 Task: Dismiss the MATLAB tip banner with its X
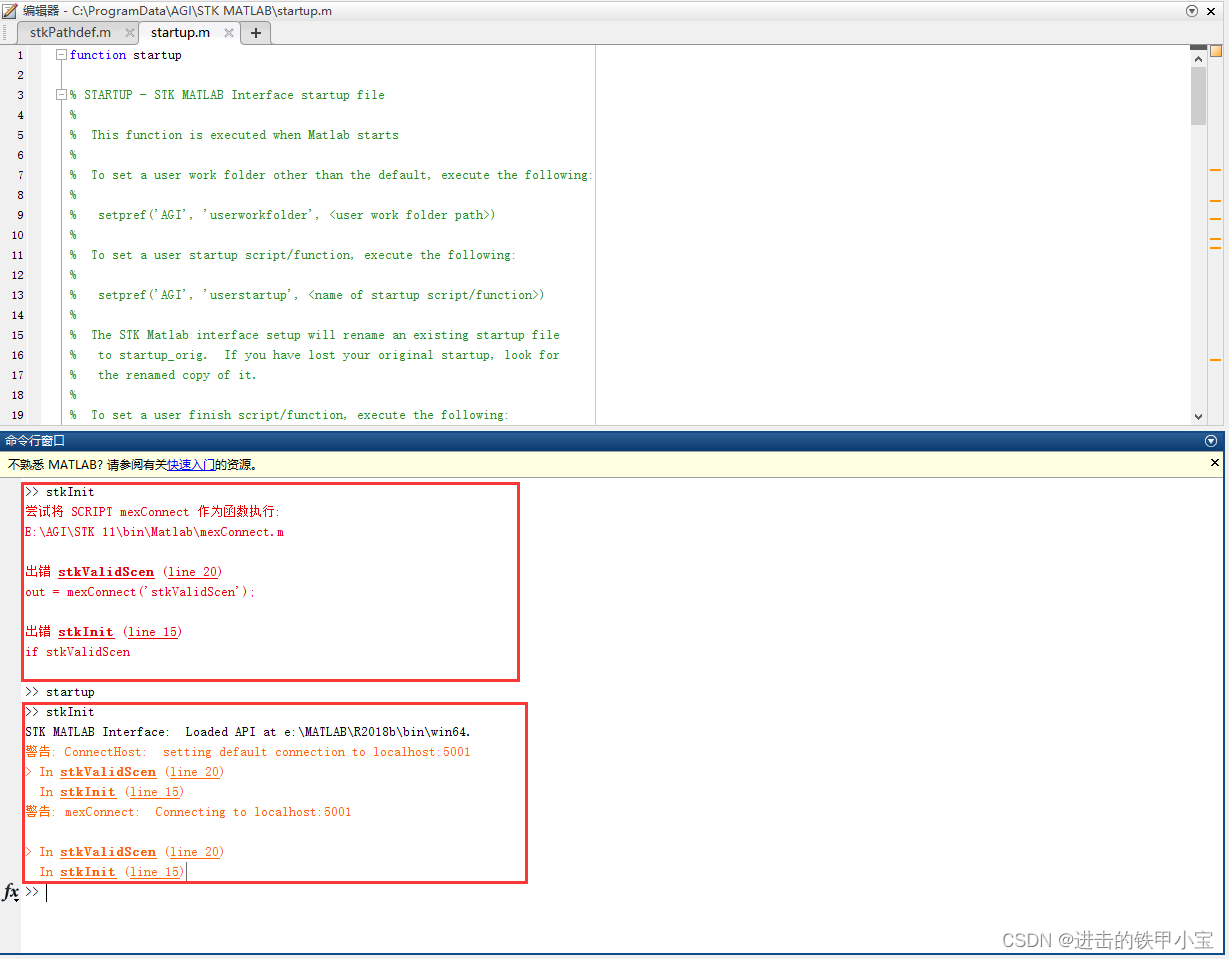coord(1214,462)
